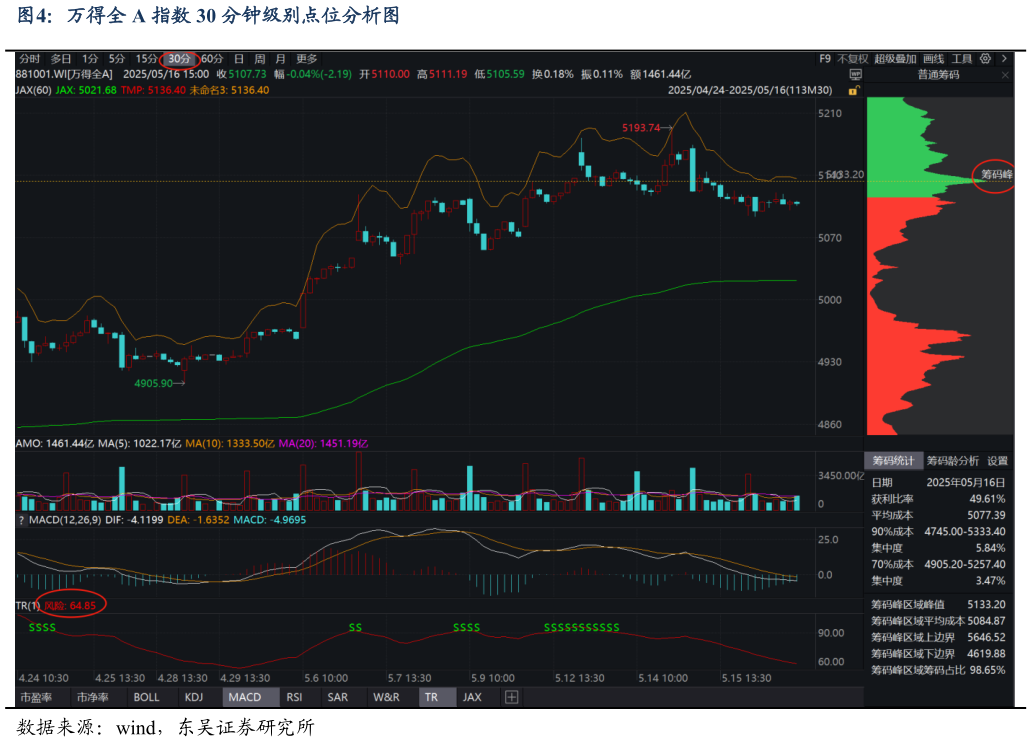Click the question mark beside MACD(12,26,9)
The width and height of the screenshot is (1032, 742).
point(21,520)
